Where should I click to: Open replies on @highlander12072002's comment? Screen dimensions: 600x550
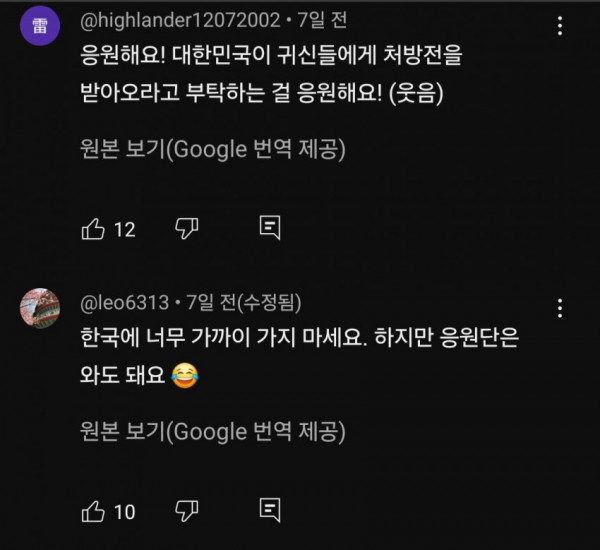(x=270, y=229)
